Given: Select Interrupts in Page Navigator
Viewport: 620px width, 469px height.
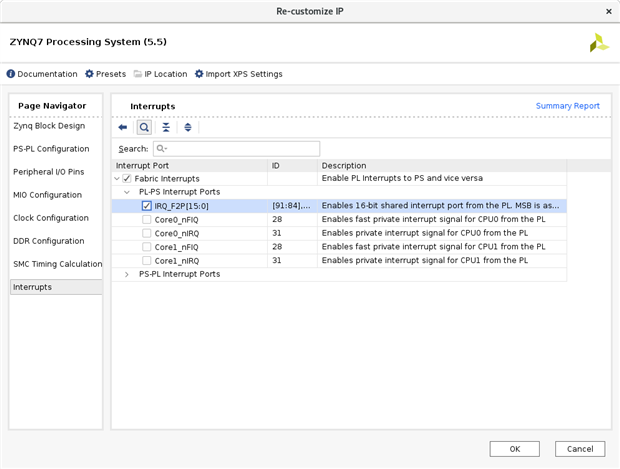Looking at the screenshot, I should tap(56, 287).
